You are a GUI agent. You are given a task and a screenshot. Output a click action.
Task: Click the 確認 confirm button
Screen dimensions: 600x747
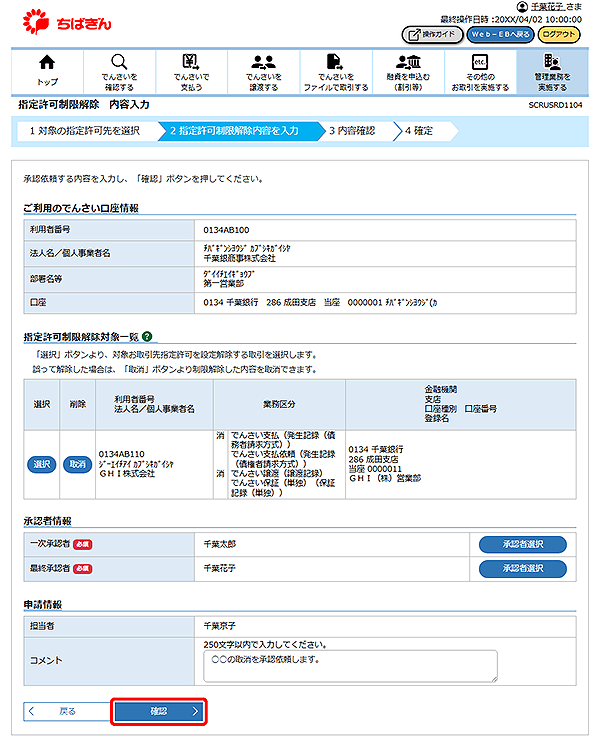click(159, 711)
